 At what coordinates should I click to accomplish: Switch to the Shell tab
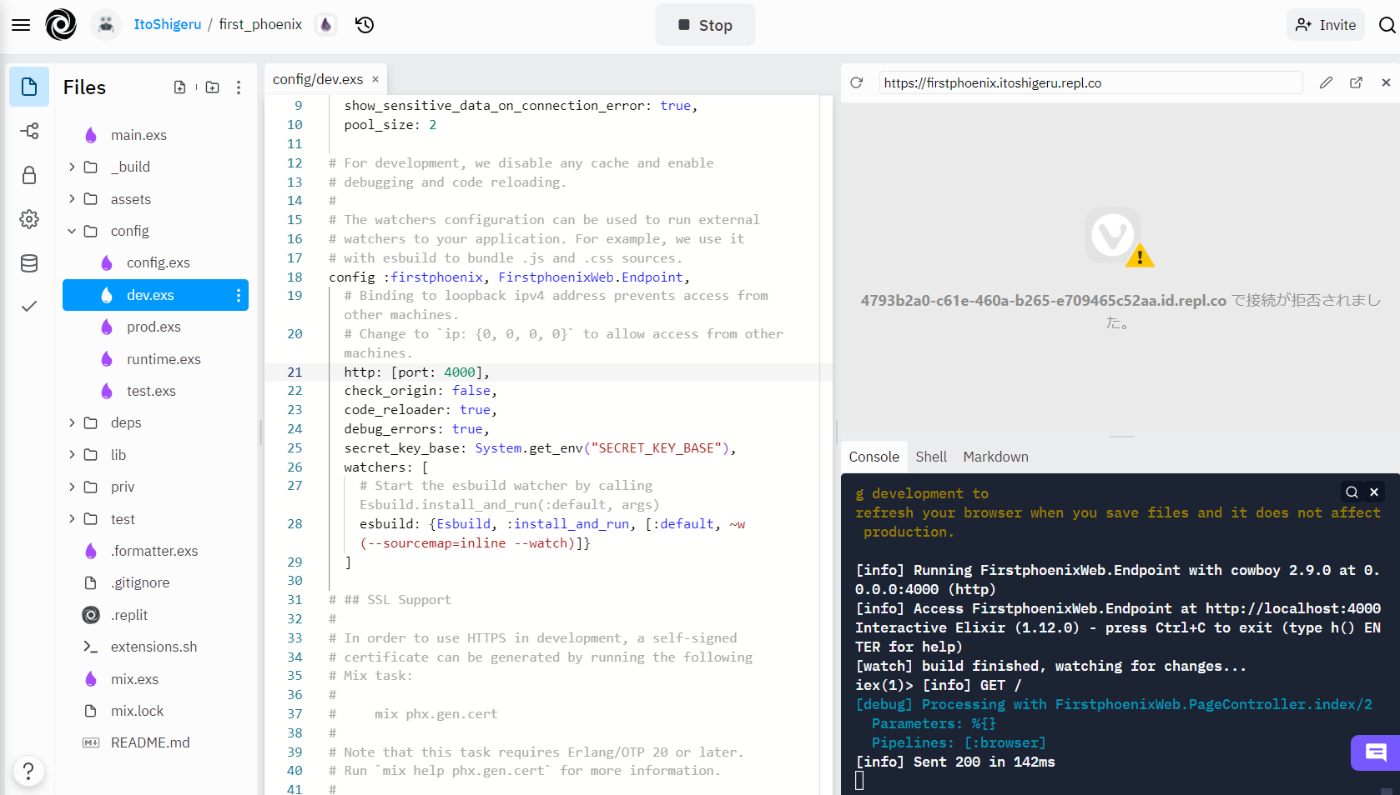tap(931, 456)
